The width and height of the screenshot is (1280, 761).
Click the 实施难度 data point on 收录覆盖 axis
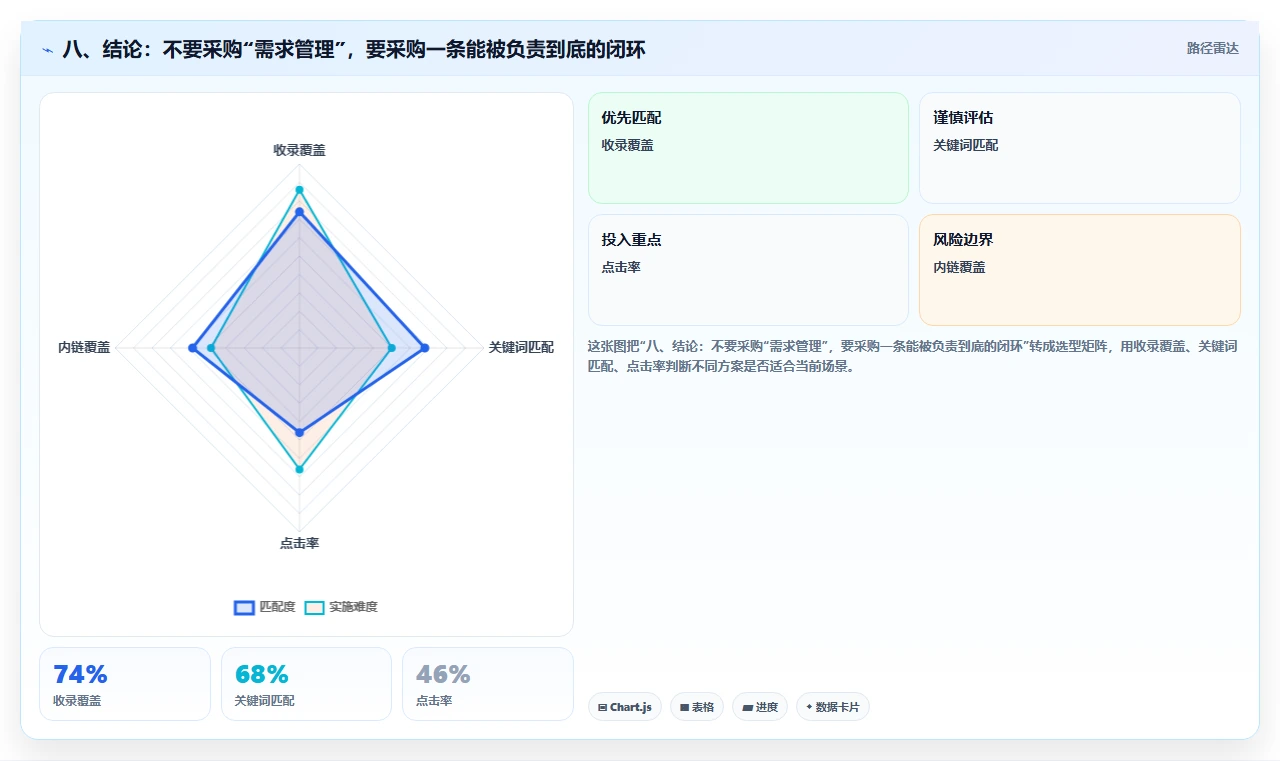click(x=299, y=190)
